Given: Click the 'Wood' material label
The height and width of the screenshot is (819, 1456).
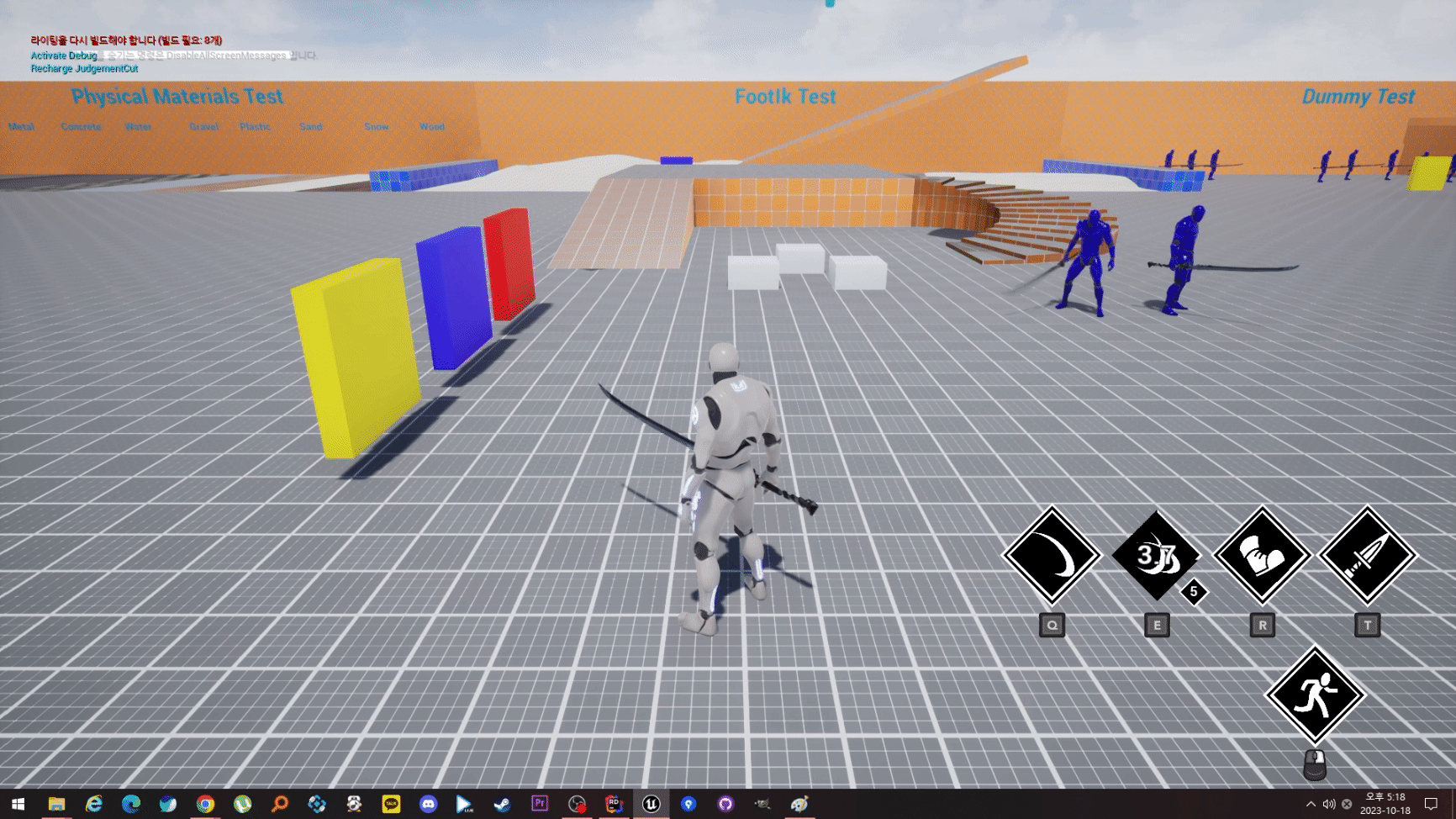Looking at the screenshot, I should coord(432,127).
